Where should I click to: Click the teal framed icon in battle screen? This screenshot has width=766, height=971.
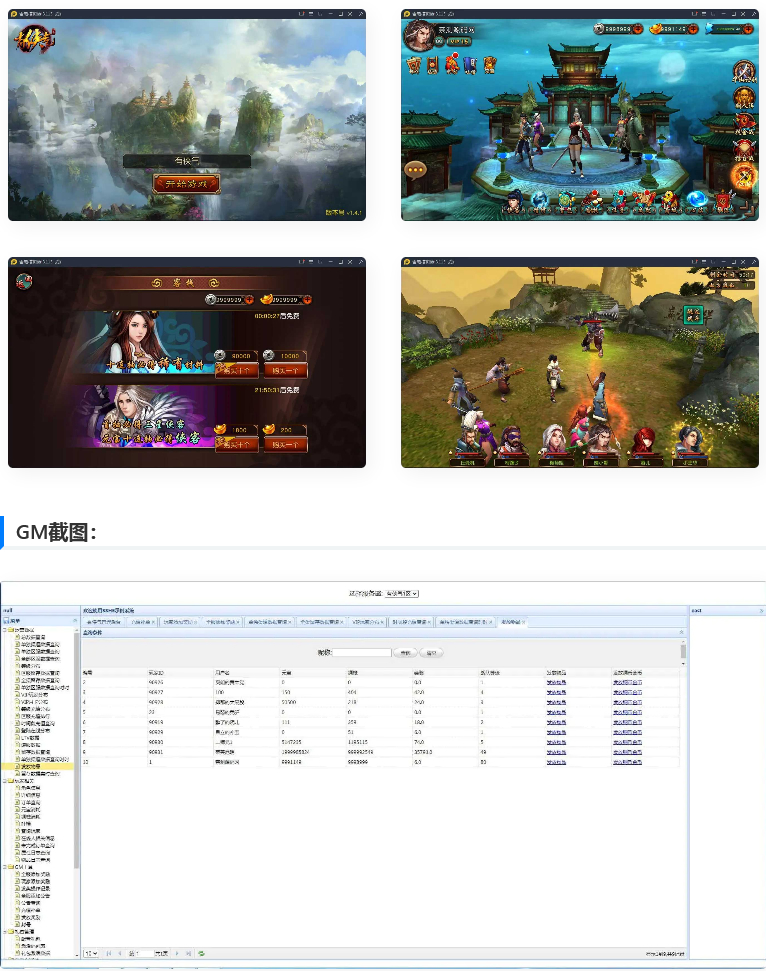[x=693, y=315]
